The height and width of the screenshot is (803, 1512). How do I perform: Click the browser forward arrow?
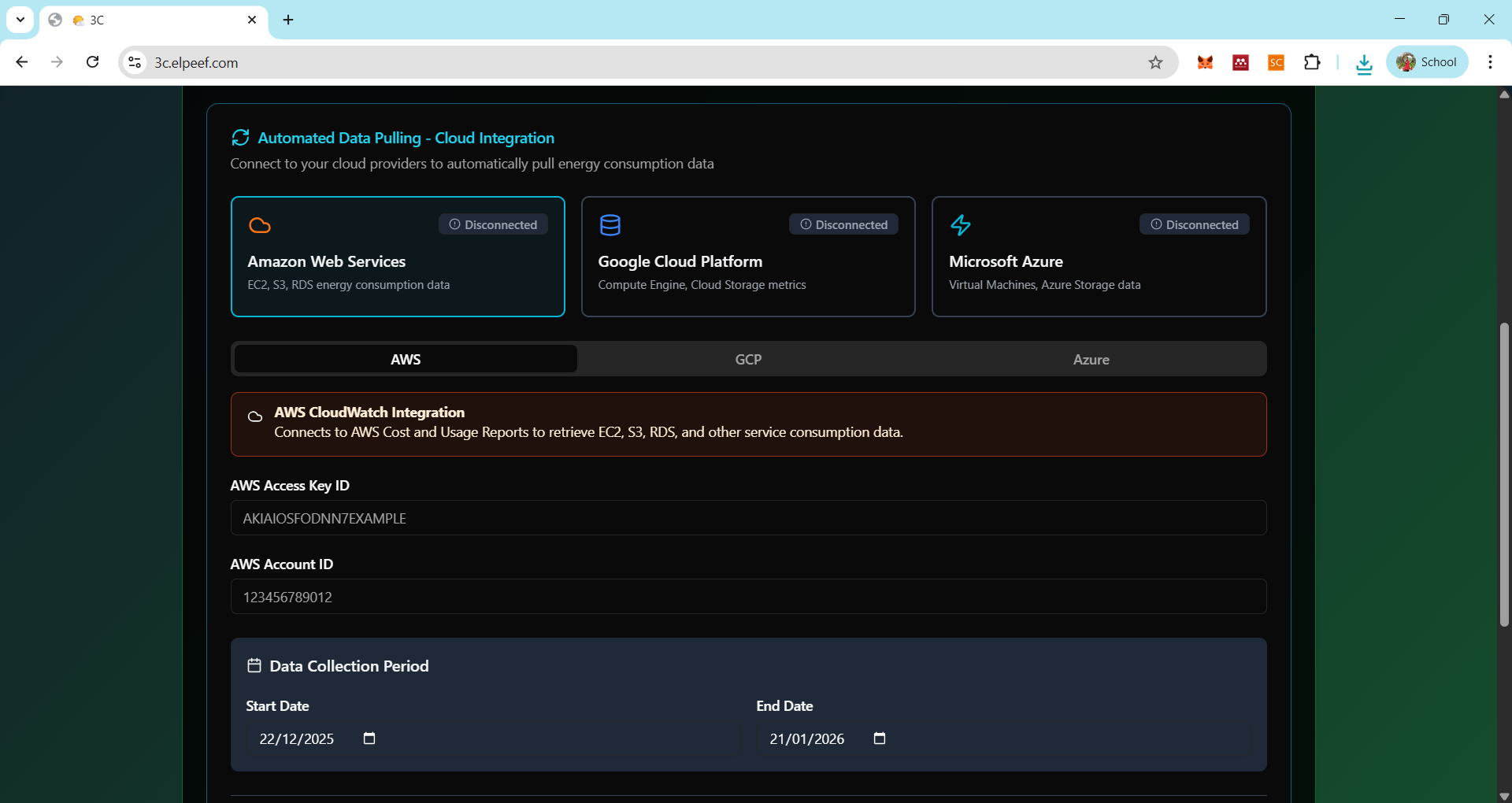[x=57, y=62]
